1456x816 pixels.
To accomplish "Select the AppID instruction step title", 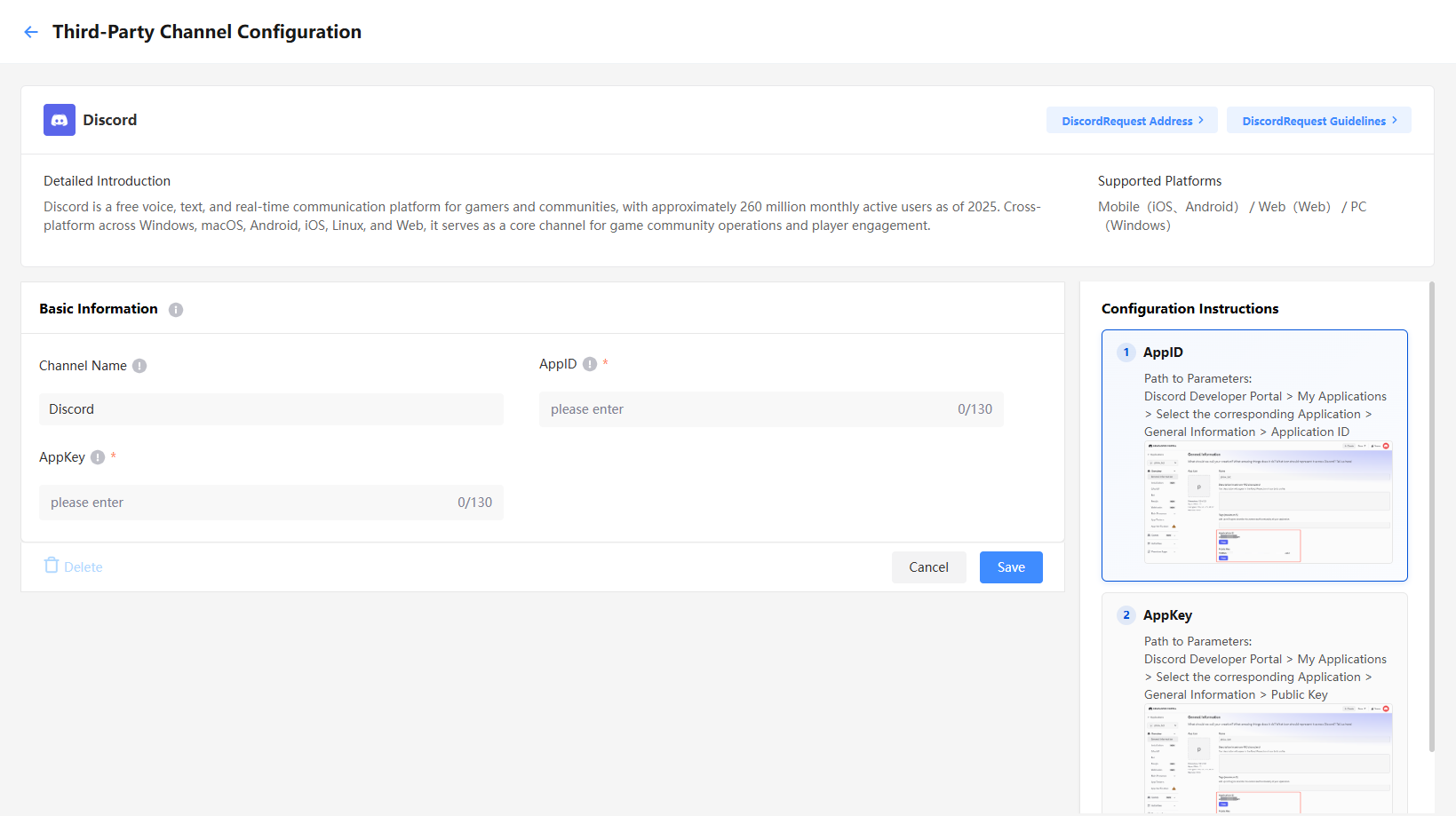I will (x=1163, y=353).
